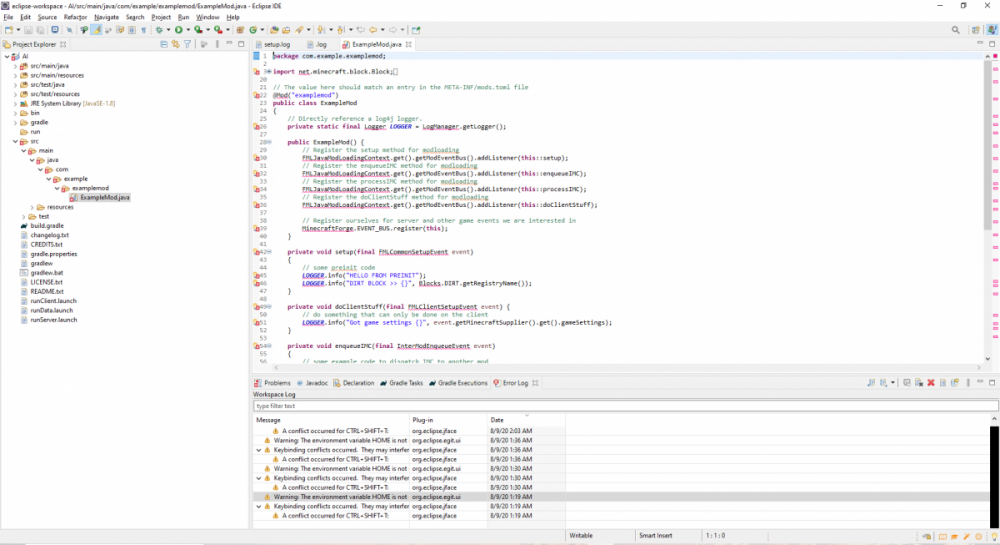This screenshot has width=1000, height=545.
Task: Click the Open Type toolbar icon
Action: point(274,29)
